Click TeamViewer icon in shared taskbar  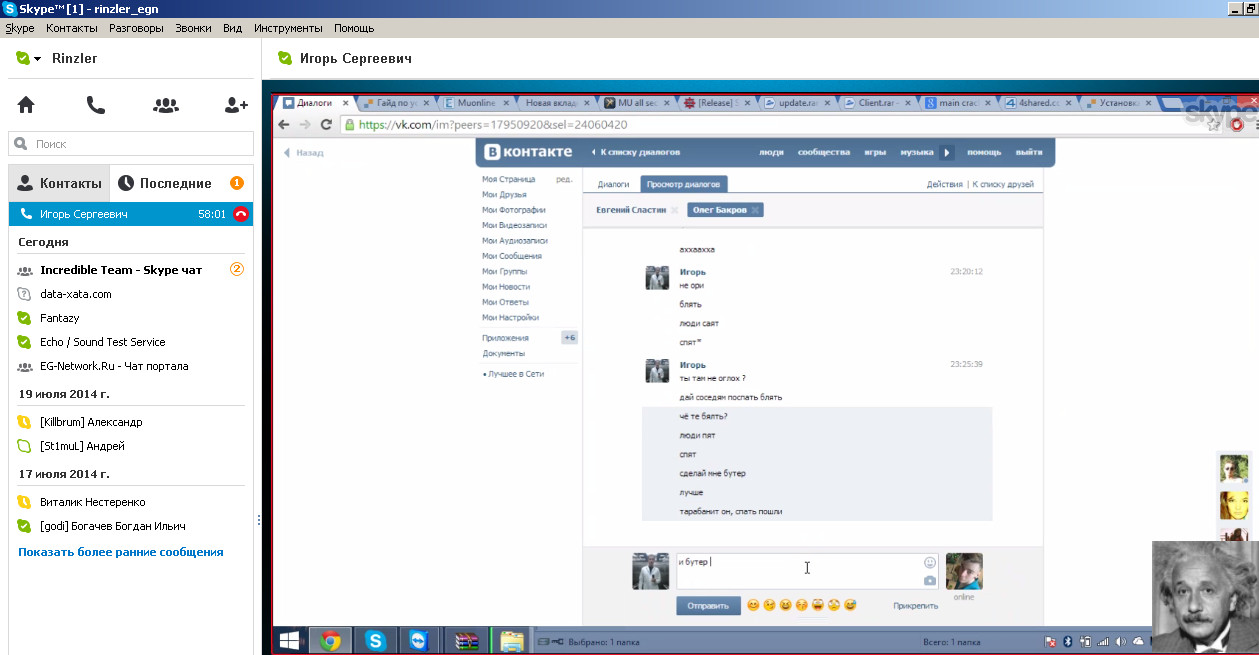pyautogui.click(x=418, y=641)
